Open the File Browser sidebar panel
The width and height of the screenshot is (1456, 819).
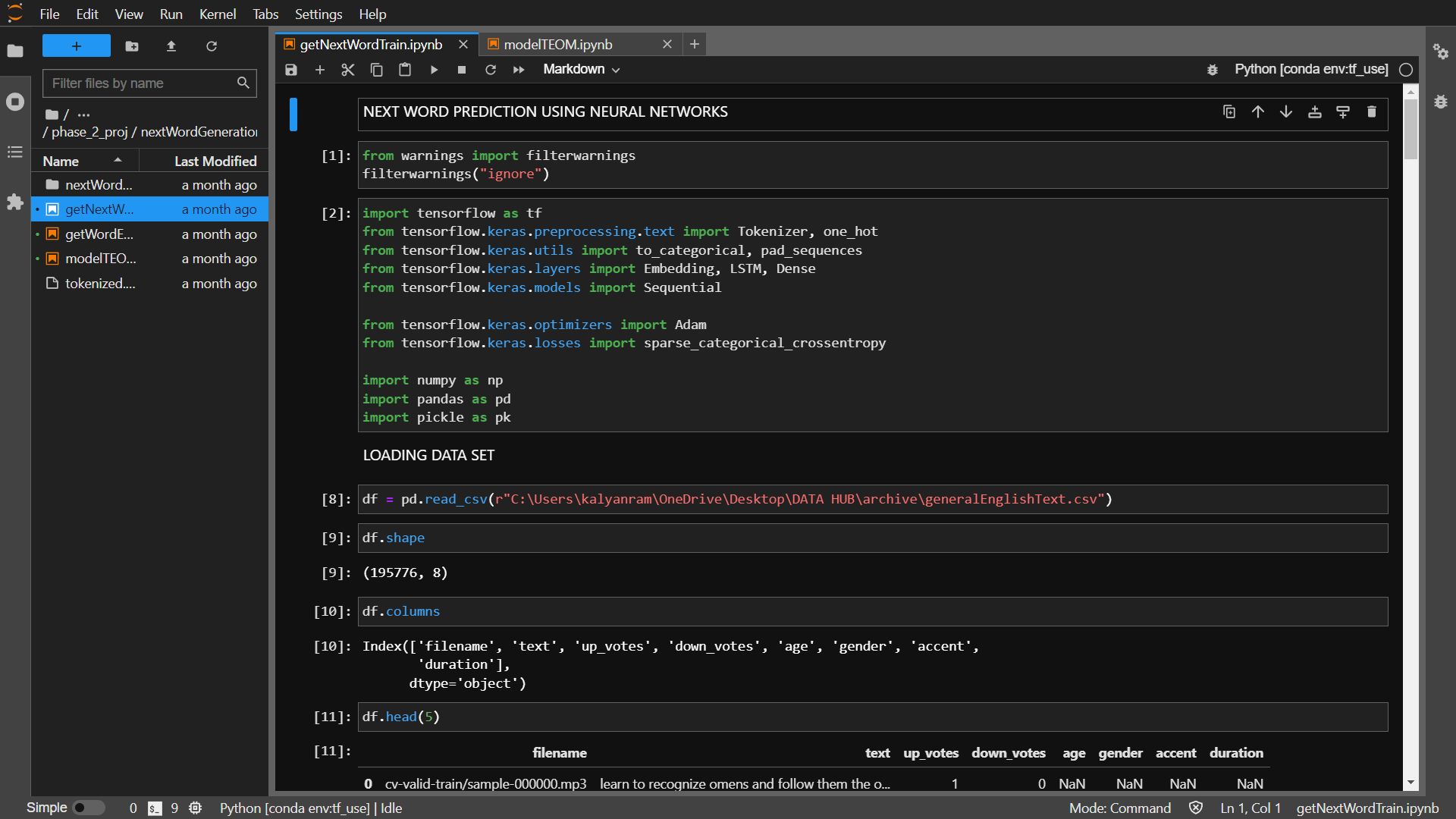coord(15,51)
